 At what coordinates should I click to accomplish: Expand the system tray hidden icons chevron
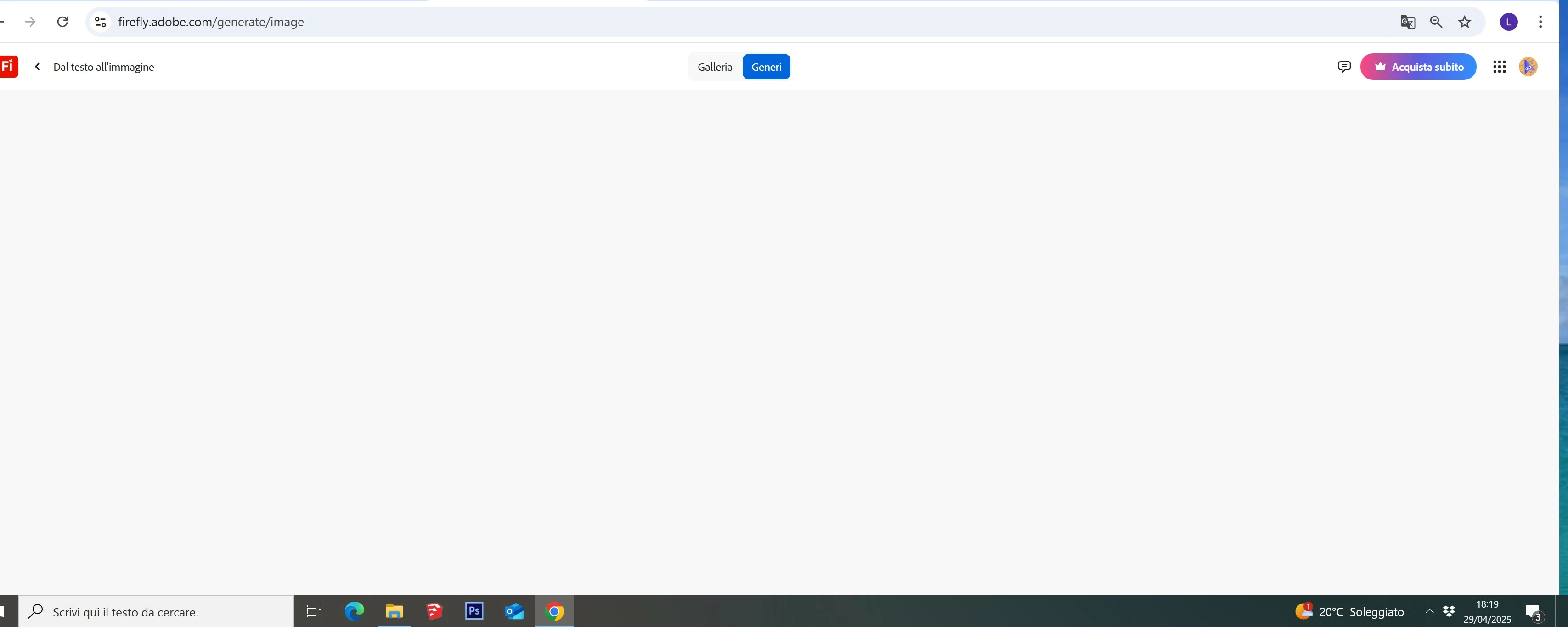pyautogui.click(x=1429, y=611)
